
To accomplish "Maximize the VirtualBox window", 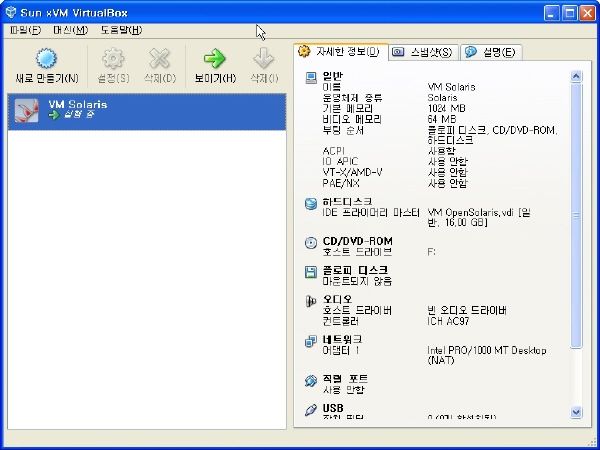I will 569,13.
